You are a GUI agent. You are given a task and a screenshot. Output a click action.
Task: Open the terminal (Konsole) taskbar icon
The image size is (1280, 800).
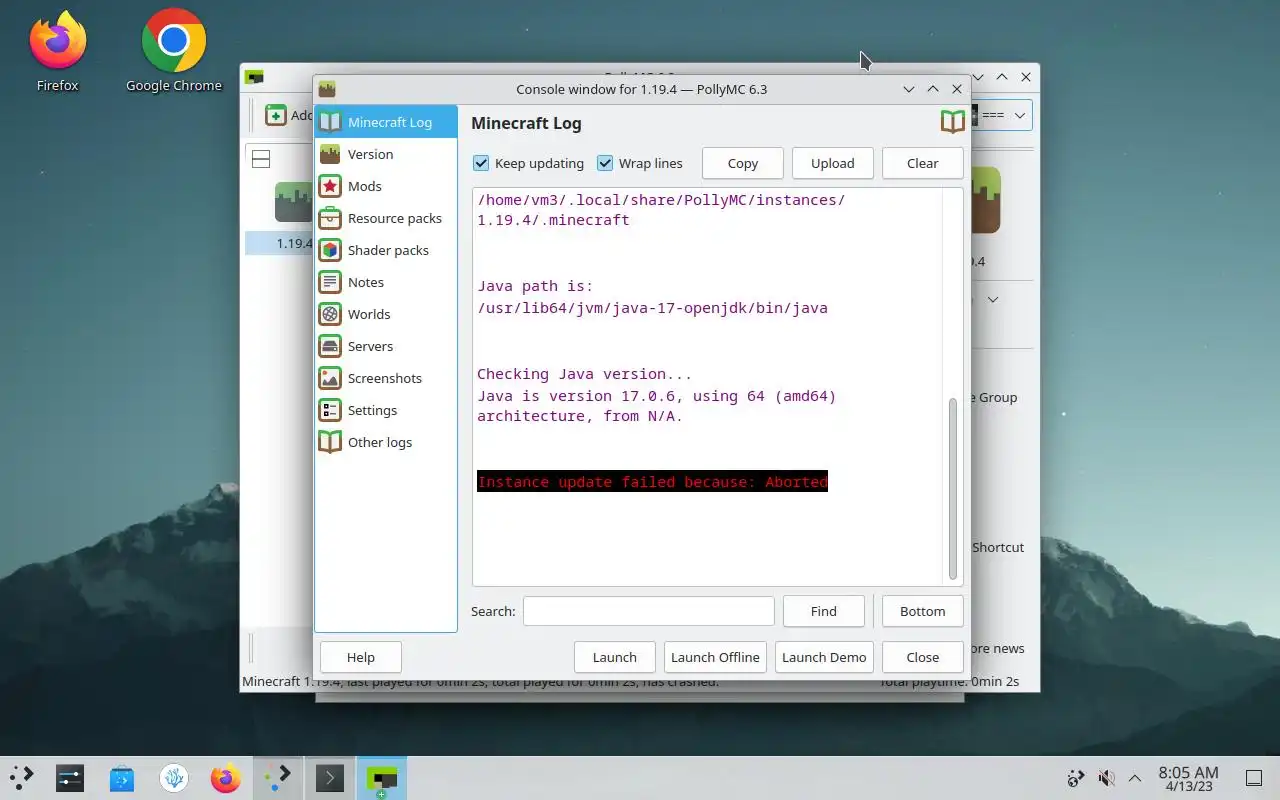click(330, 778)
